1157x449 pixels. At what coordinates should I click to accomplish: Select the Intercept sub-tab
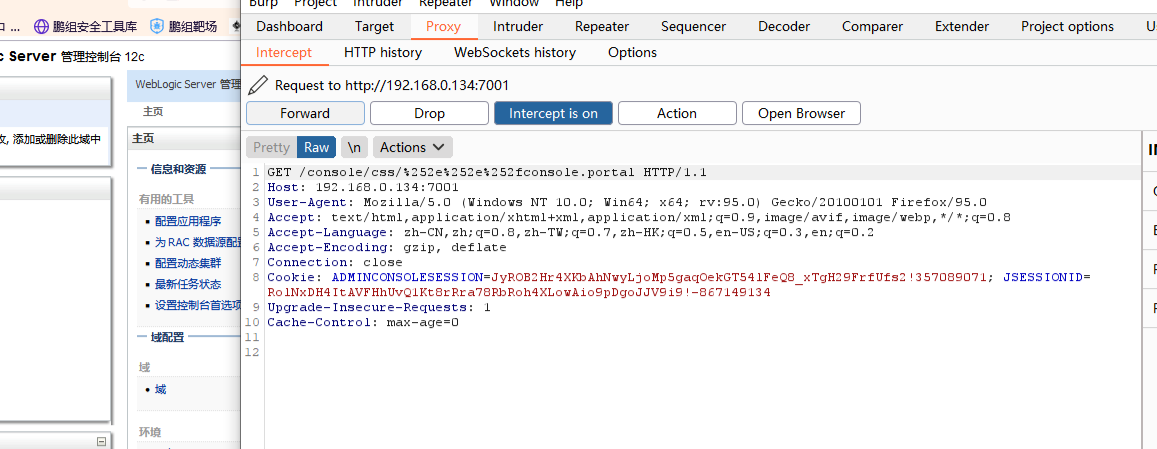[284, 52]
